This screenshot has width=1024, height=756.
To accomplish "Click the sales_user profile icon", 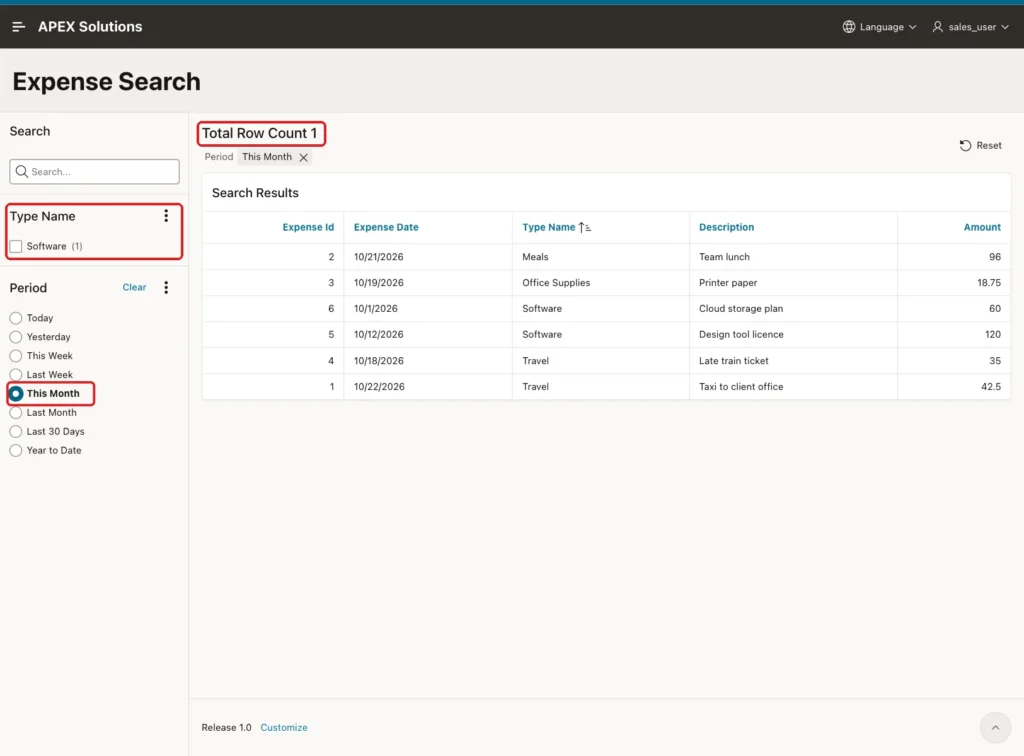I will click(937, 27).
